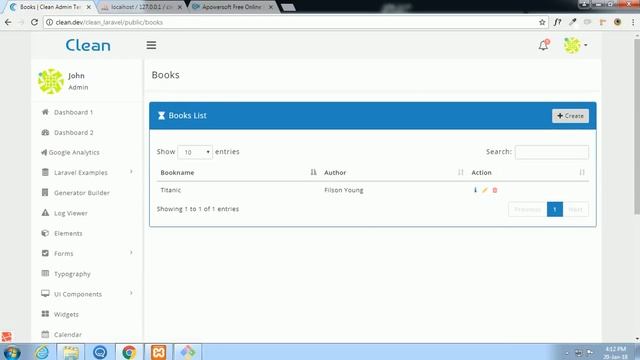Open Typography page
This screenshot has width=640, height=360.
coord(72,274)
